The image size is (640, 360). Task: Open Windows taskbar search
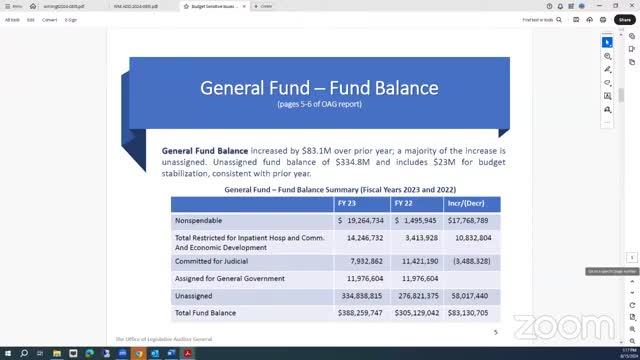pos(24,353)
